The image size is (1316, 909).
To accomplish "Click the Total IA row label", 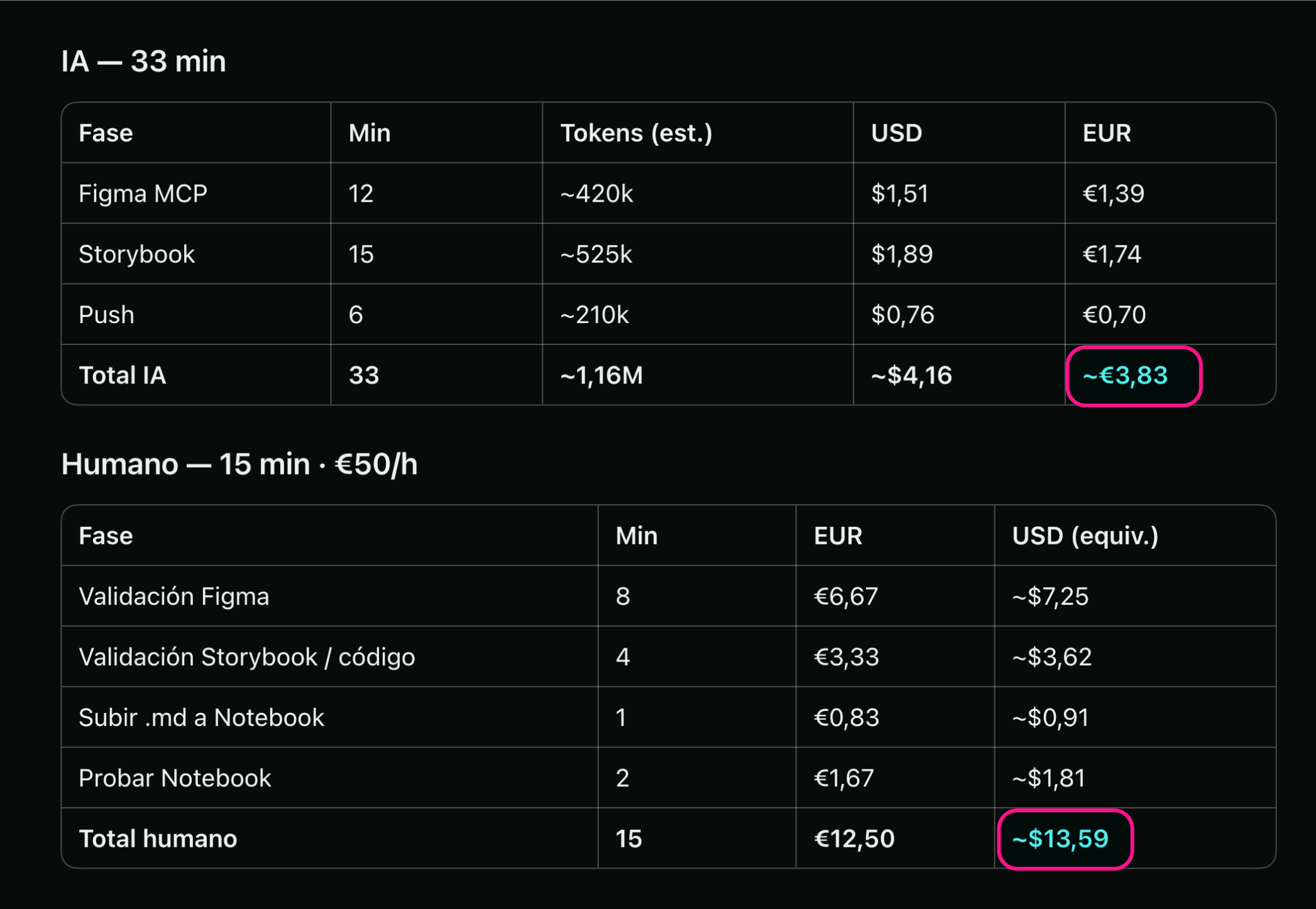I will coord(123,375).
